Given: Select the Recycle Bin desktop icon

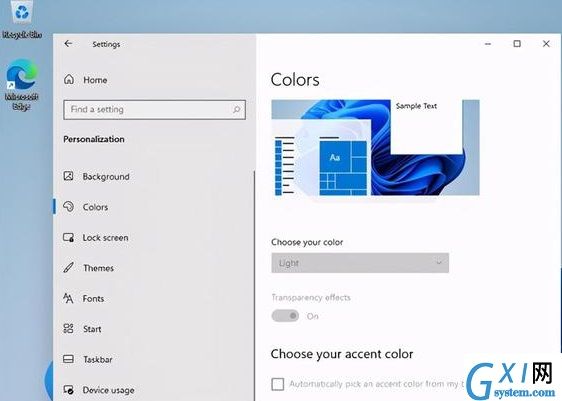Looking at the screenshot, I should pos(22,20).
